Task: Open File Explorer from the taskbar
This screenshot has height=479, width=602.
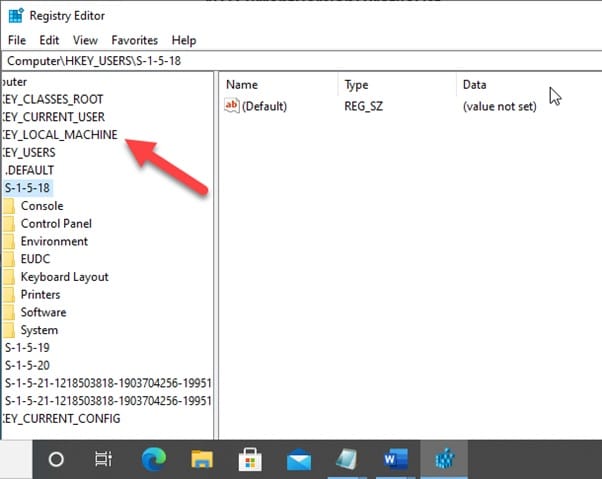Action: click(x=202, y=459)
